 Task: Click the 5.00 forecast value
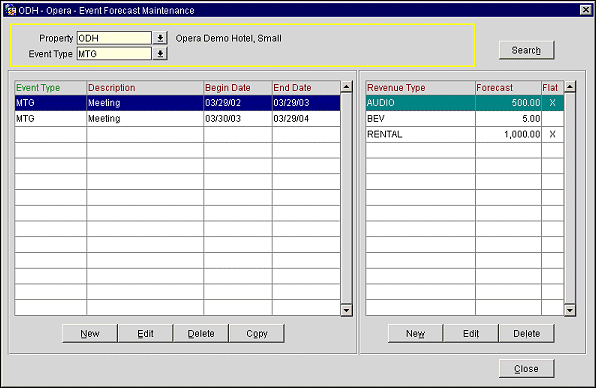coord(509,119)
